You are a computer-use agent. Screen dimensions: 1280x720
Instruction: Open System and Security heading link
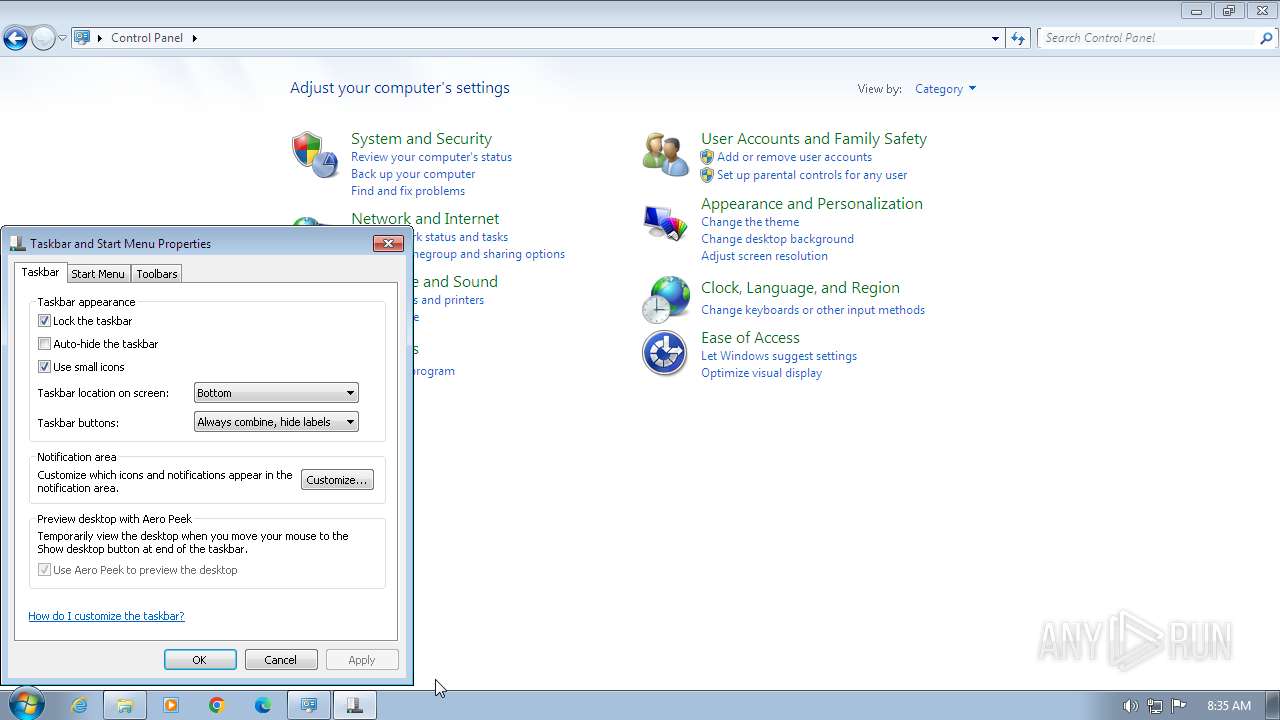pyautogui.click(x=421, y=139)
